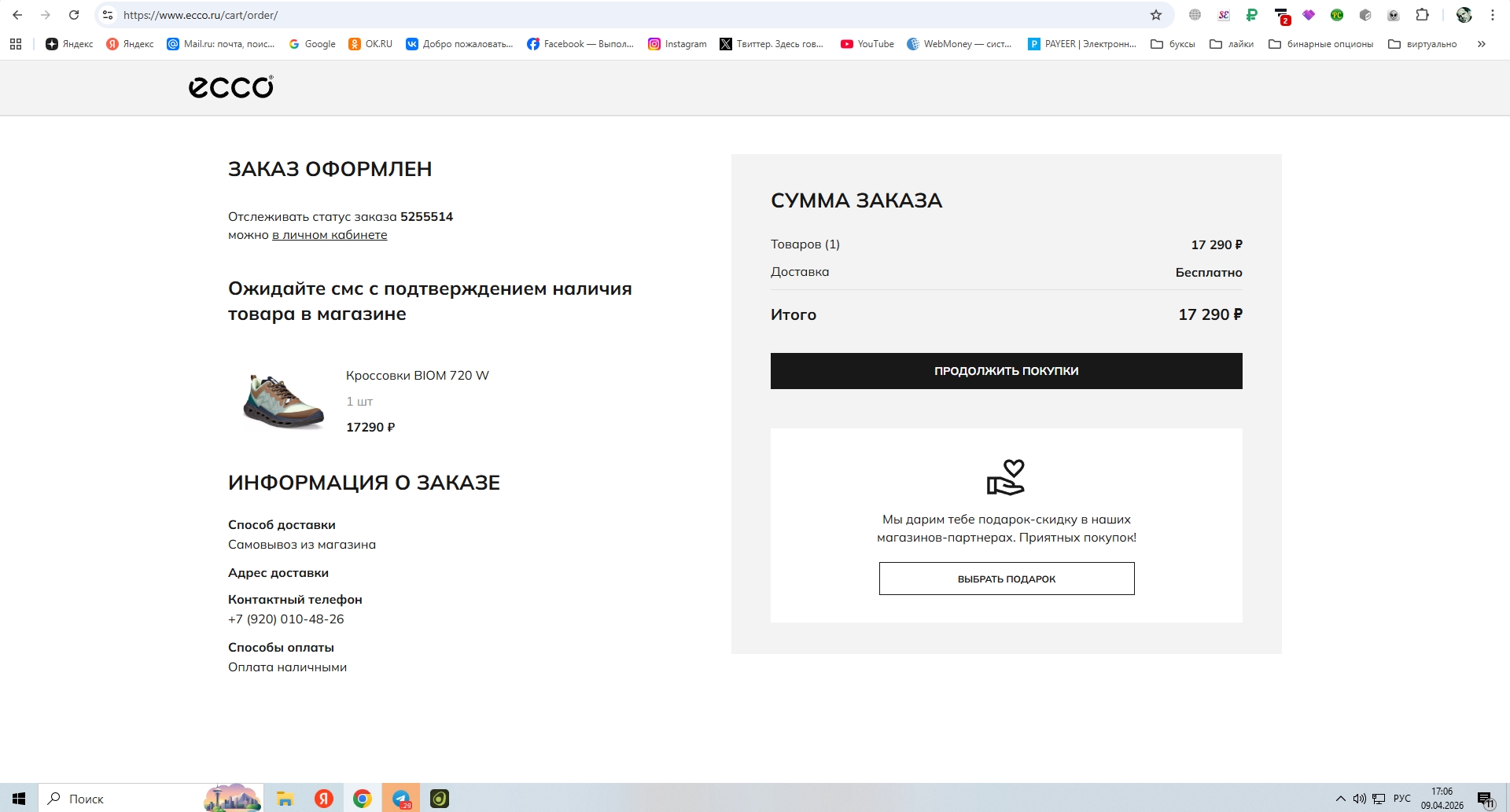Click the 'ПРОДОЛЖИТЬ ПОКУПКИ' button
Viewport: 1510px width, 812px height.
point(1007,371)
